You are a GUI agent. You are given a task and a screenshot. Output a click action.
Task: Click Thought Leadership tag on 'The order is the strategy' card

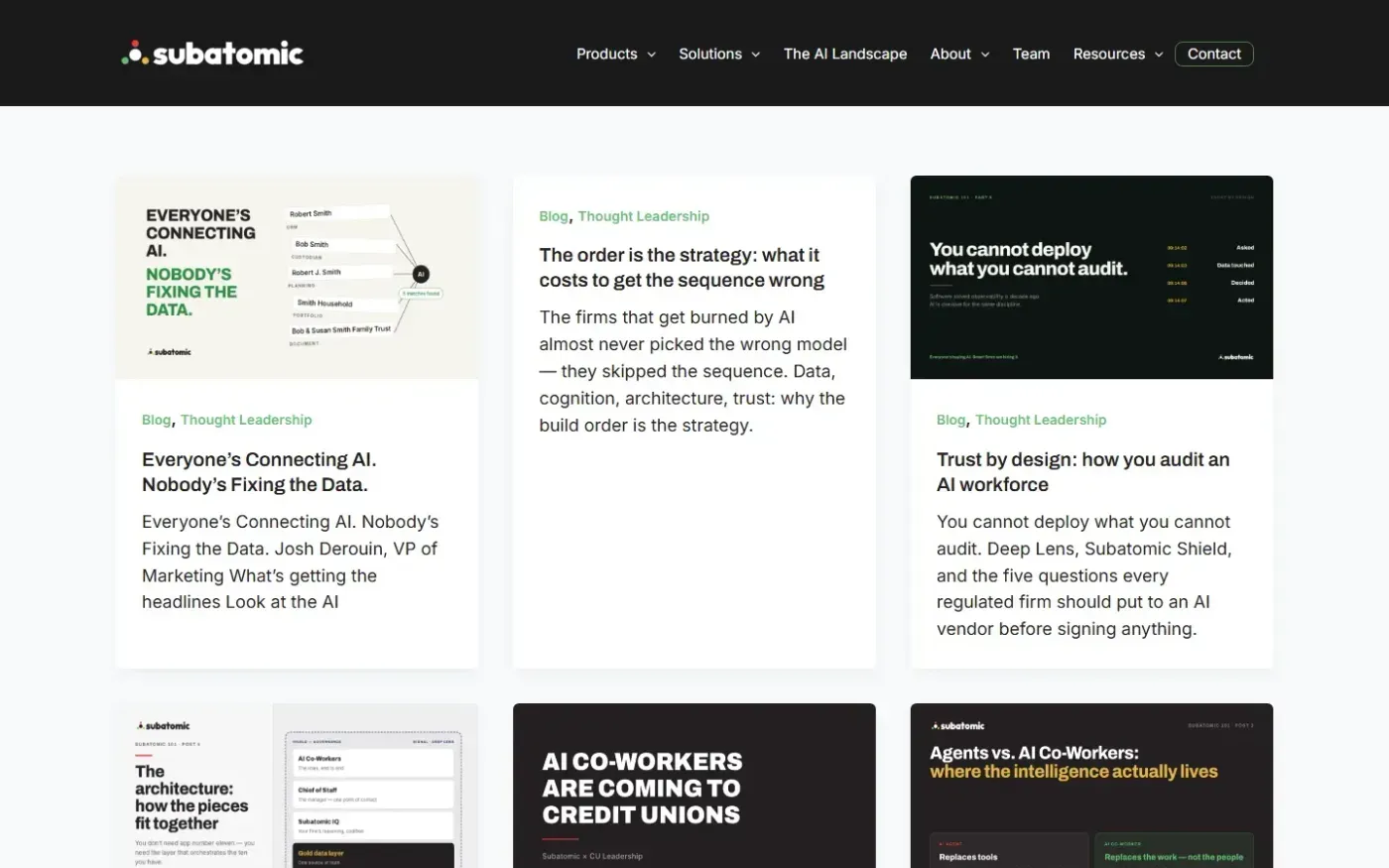[x=644, y=216]
